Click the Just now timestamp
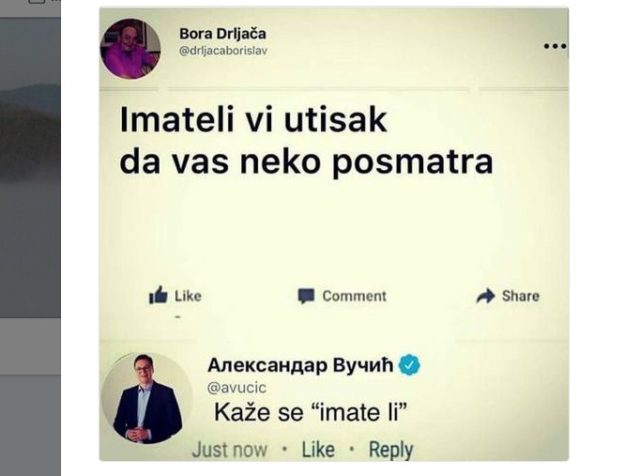 229,450
